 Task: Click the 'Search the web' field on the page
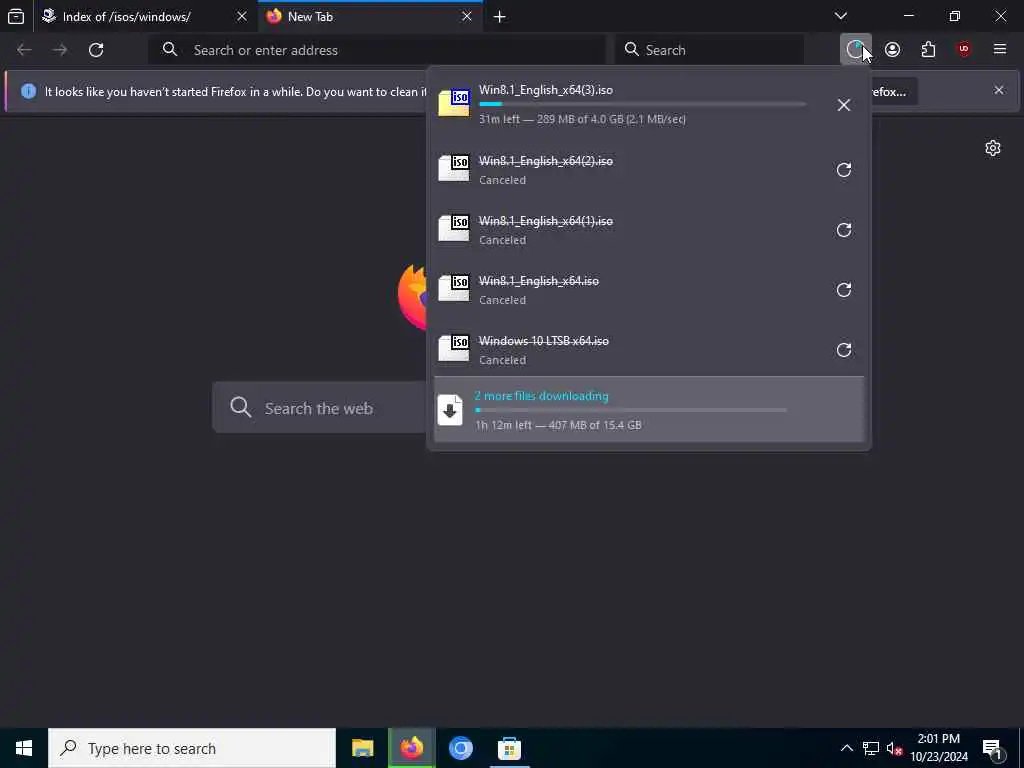[x=320, y=408]
